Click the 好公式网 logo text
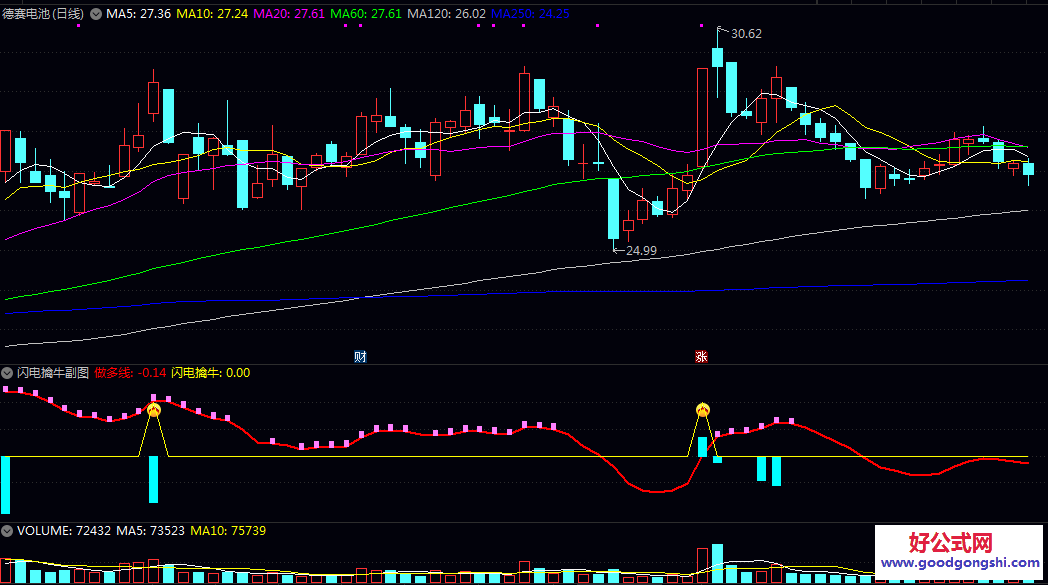 pyautogui.click(x=950, y=542)
